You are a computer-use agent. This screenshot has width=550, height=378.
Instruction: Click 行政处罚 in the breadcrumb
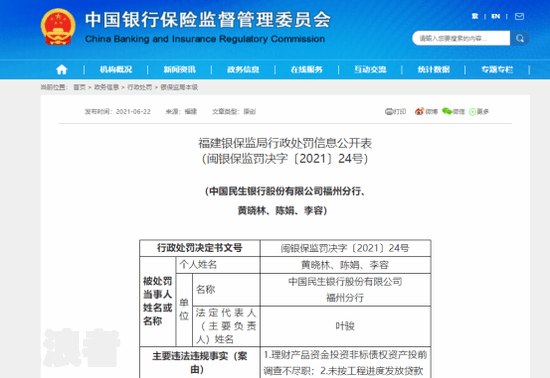tap(140, 87)
